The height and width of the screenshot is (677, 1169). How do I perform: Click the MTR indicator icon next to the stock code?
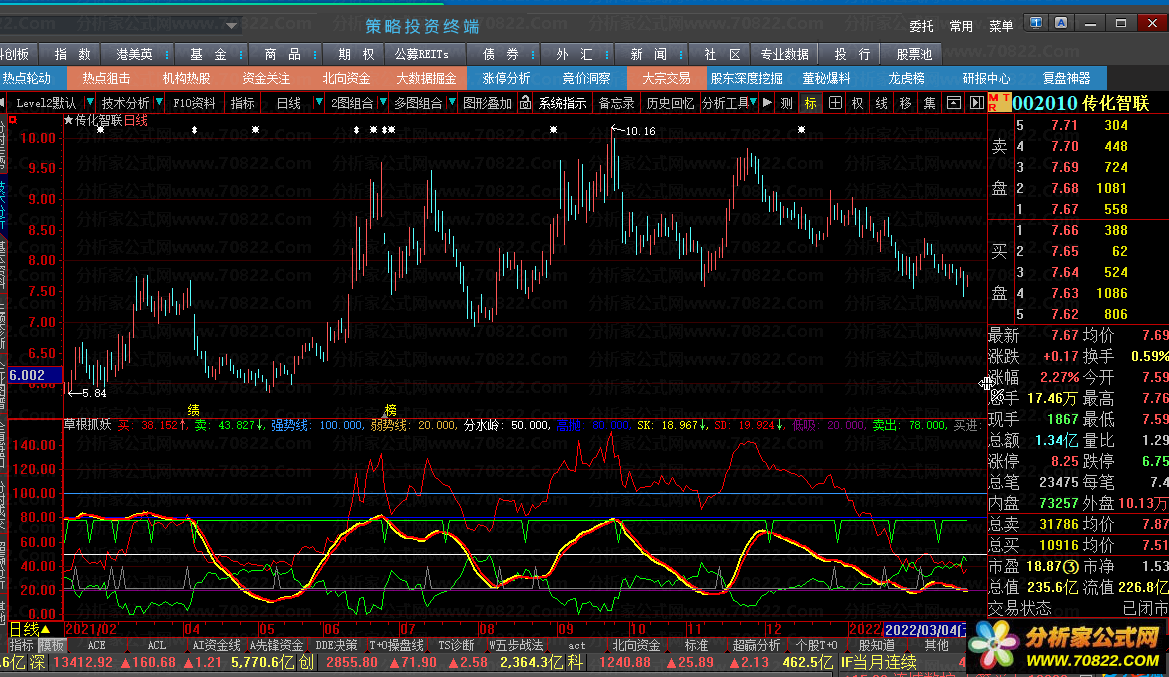pyautogui.click(x=999, y=102)
